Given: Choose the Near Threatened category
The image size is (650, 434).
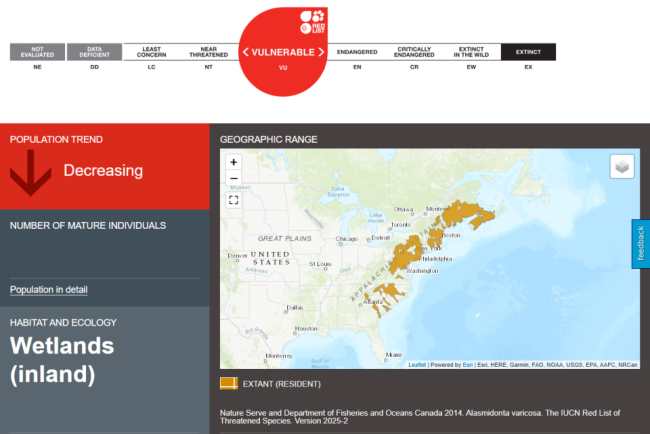Looking at the screenshot, I should pyautogui.click(x=208, y=52).
